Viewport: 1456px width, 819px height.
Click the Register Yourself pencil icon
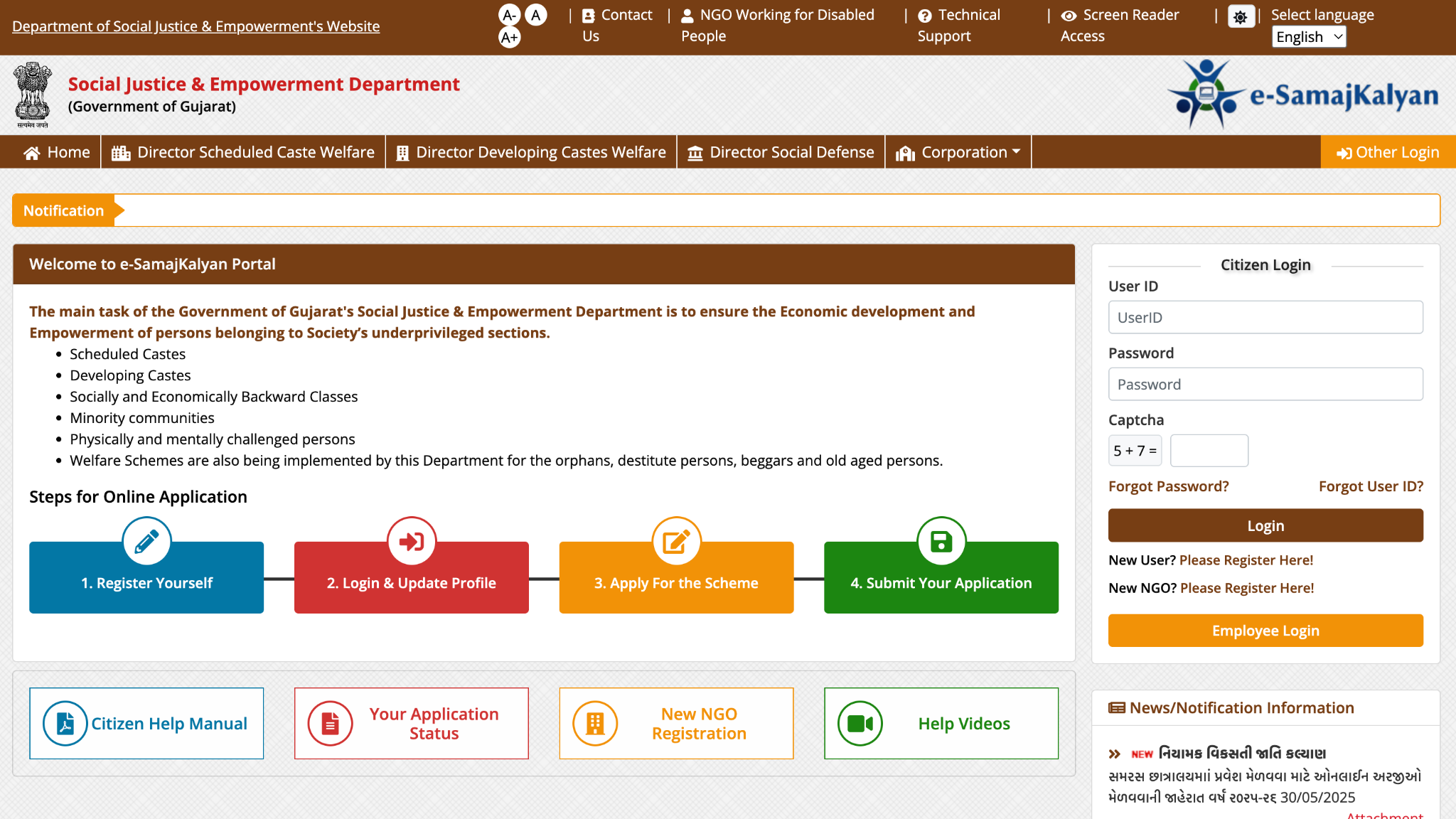(x=146, y=540)
